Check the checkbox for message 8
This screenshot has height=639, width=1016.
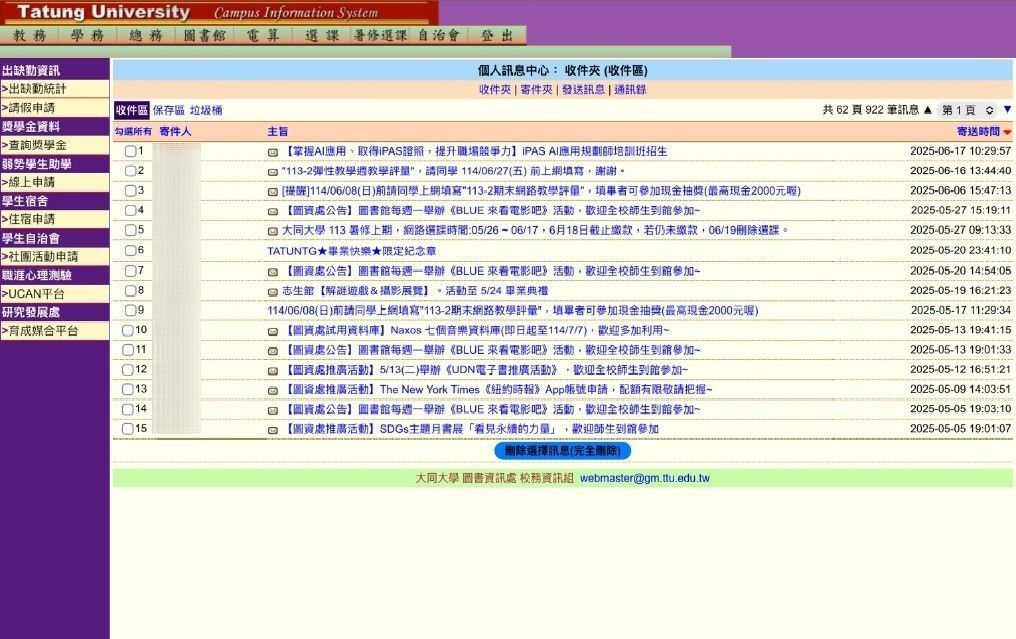(x=130, y=290)
